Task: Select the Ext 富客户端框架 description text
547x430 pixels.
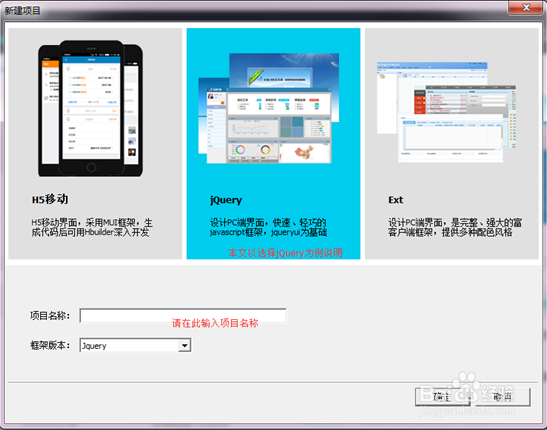Action: [455, 227]
